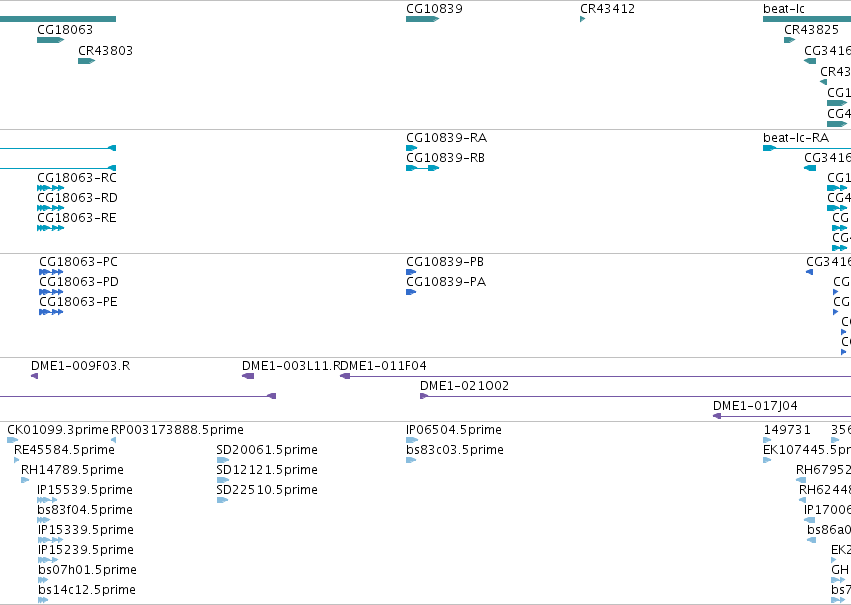Select transcript CG10839-RB label
This screenshot has height=605, width=851.
tap(446, 158)
